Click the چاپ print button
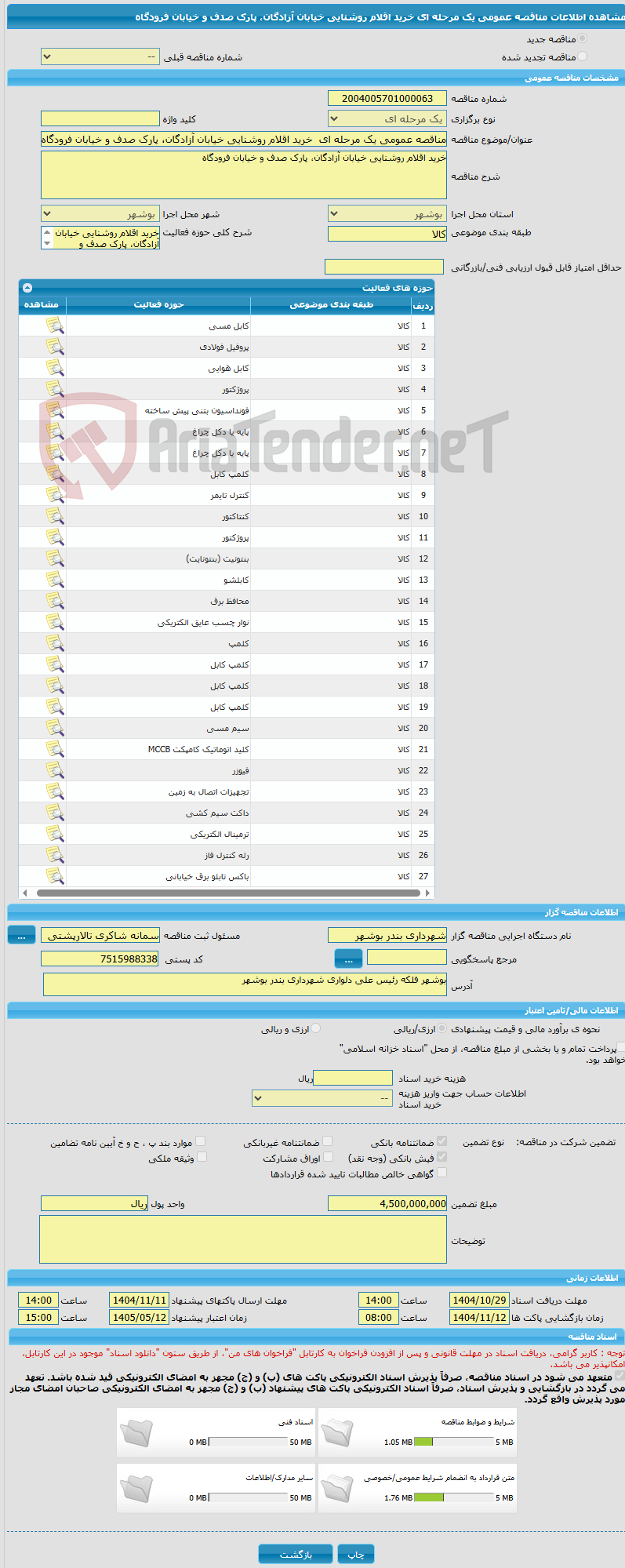Screen dimensions: 625x1568 pyautogui.click(x=356, y=1554)
